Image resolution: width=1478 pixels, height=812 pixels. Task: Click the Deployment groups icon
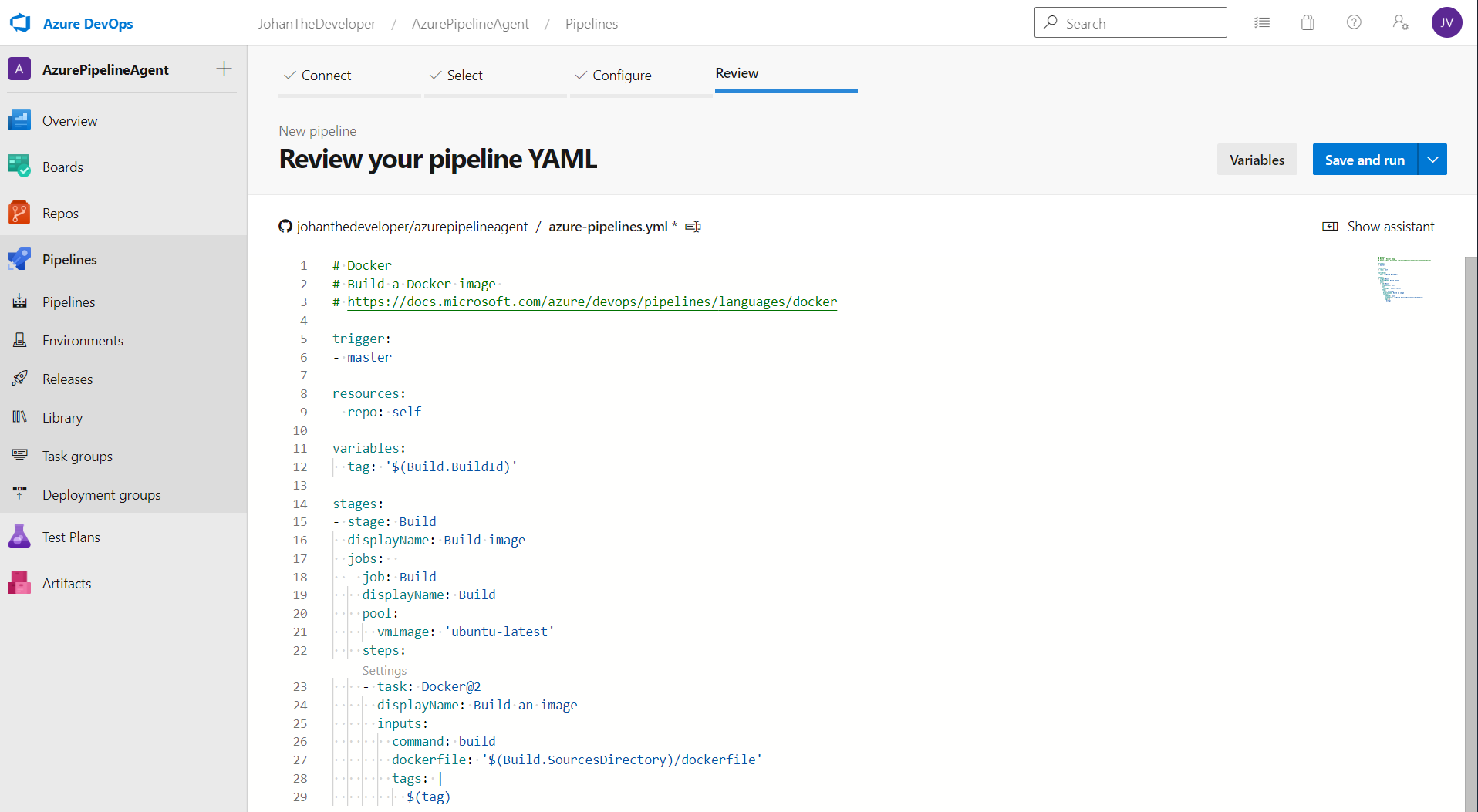(20, 494)
